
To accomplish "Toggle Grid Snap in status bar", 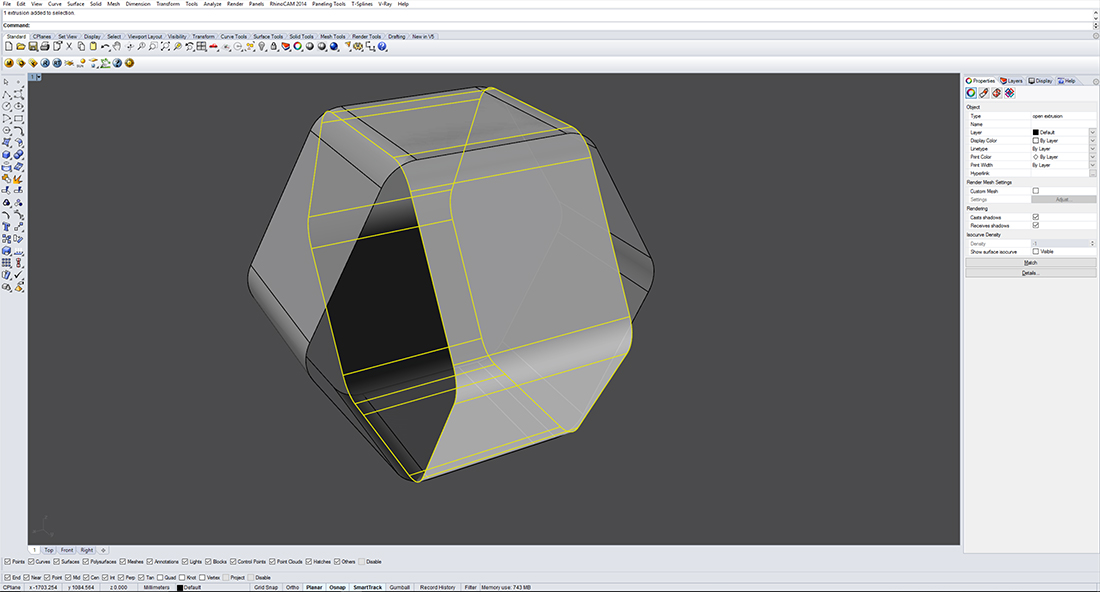I will tap(266, 587).
